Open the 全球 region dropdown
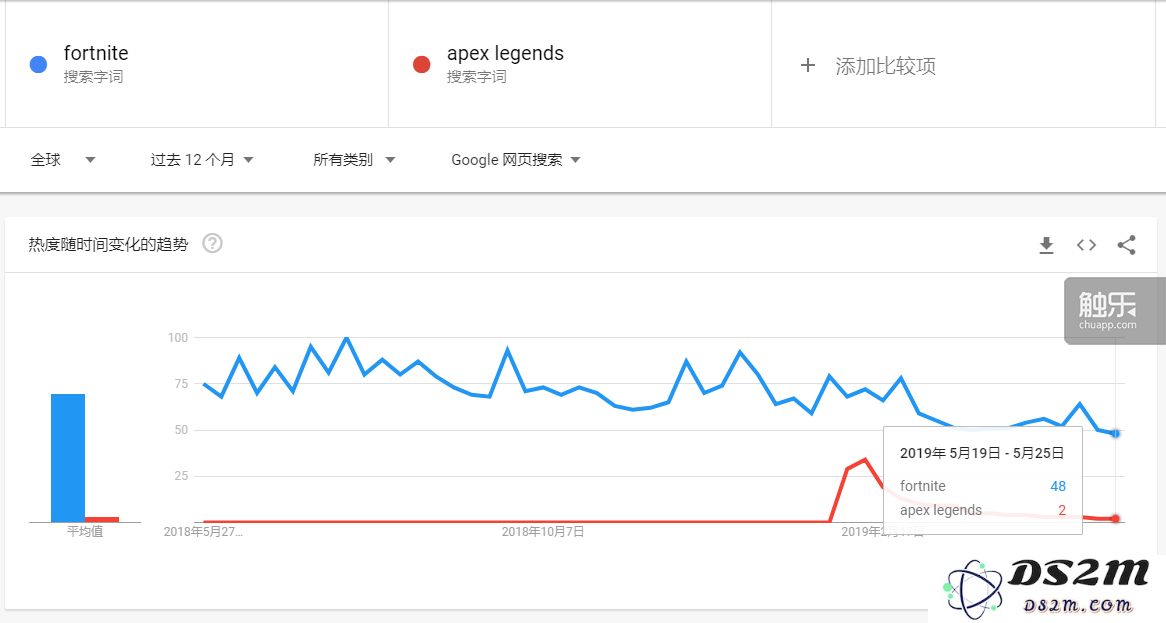This screenshot has height=623, width=1166. (x=62, y=160)
